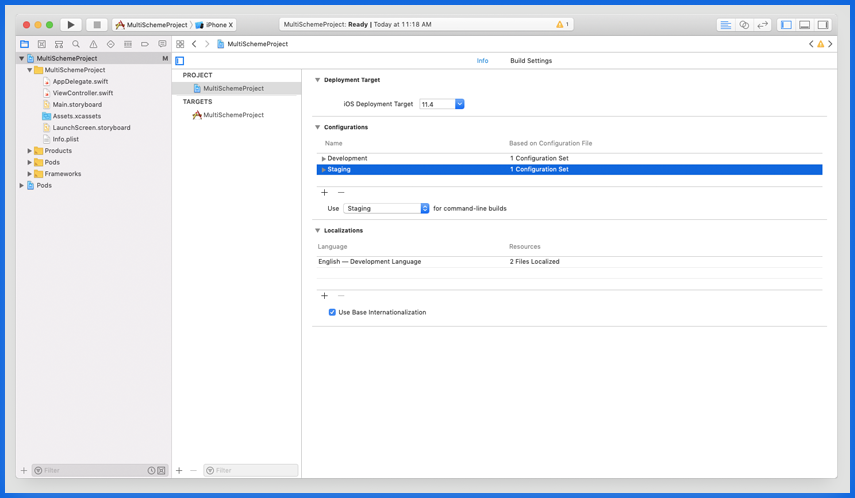Viewport: 855px width, 498px height.
Task: Stop the running task button
Action: [x=97, y=25]
